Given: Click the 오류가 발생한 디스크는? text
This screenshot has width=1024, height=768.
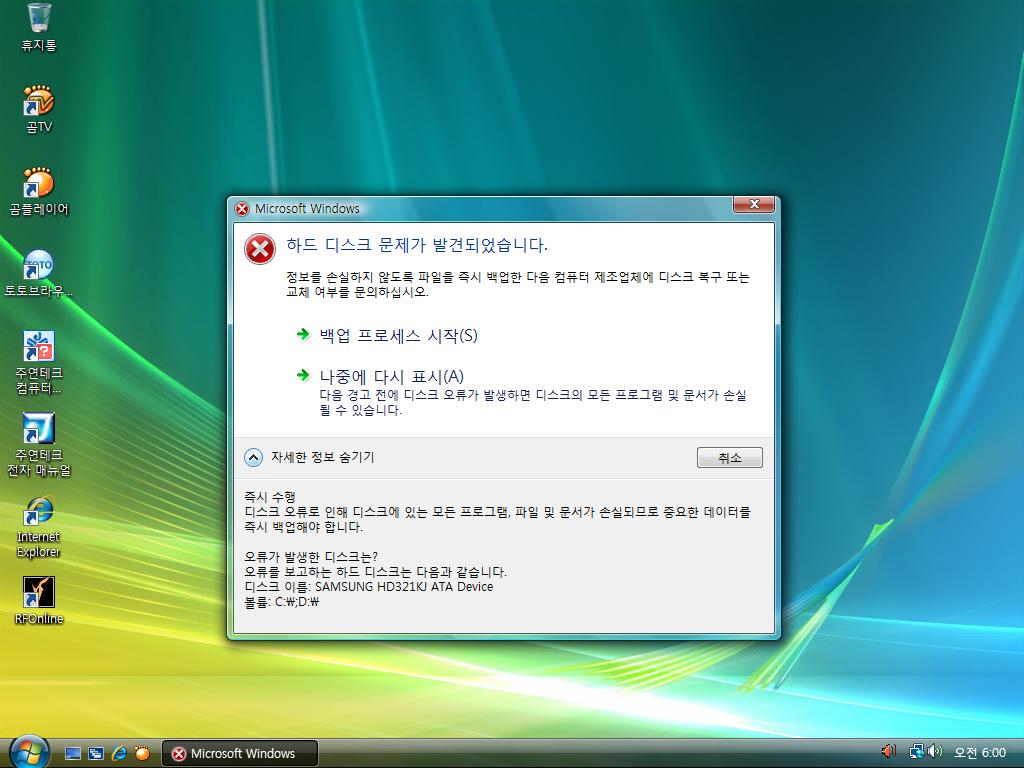Looking at the screenshot, I should [311, 557].
